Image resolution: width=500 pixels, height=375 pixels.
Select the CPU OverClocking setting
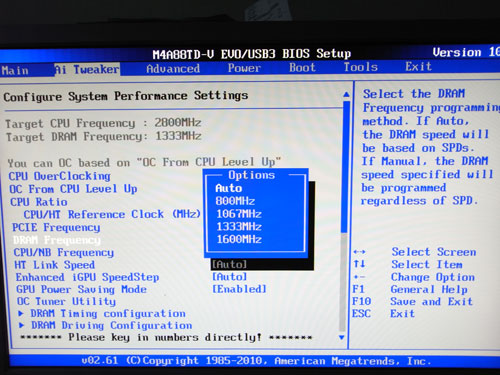coord(60,176)
